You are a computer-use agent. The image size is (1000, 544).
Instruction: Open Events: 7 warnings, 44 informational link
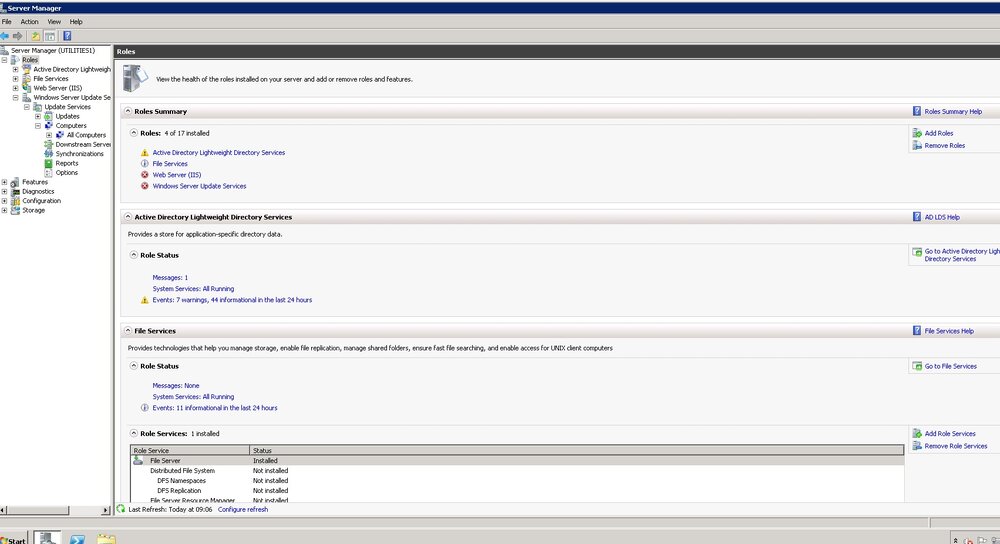point(232,300)
